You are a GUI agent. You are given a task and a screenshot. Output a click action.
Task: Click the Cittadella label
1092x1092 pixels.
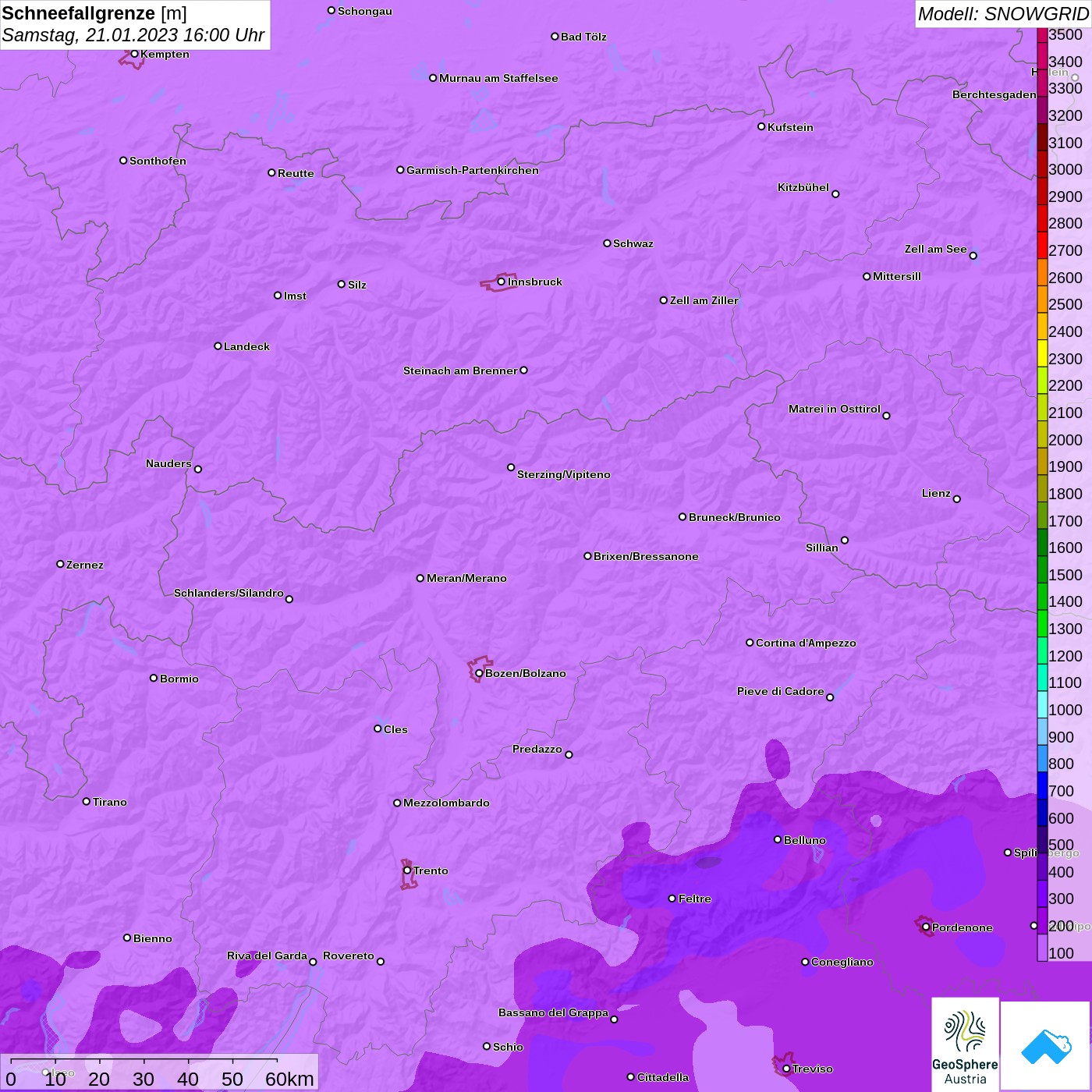click(x=663, y=1077)
